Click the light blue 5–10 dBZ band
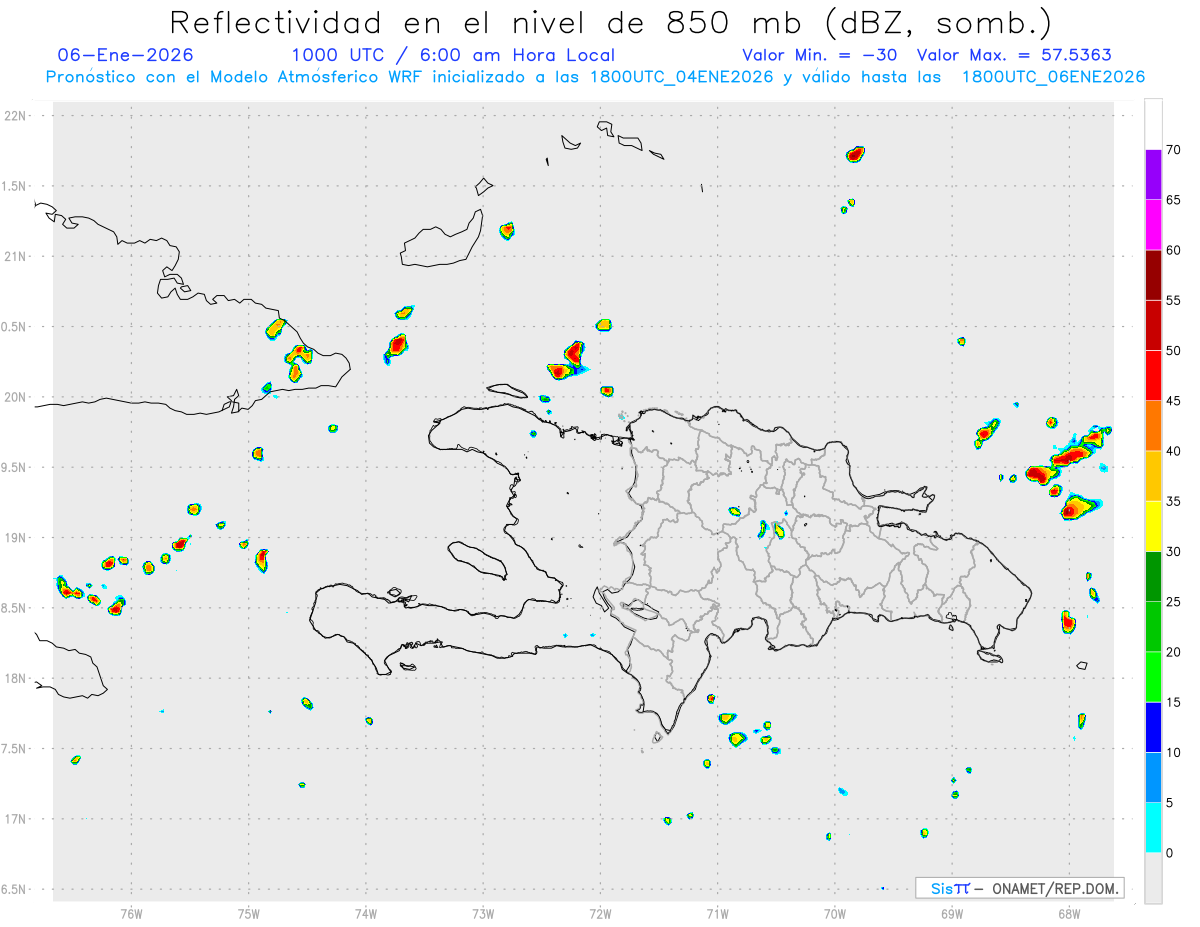This screenshot has width=1200, height=927. point(1153,777)
